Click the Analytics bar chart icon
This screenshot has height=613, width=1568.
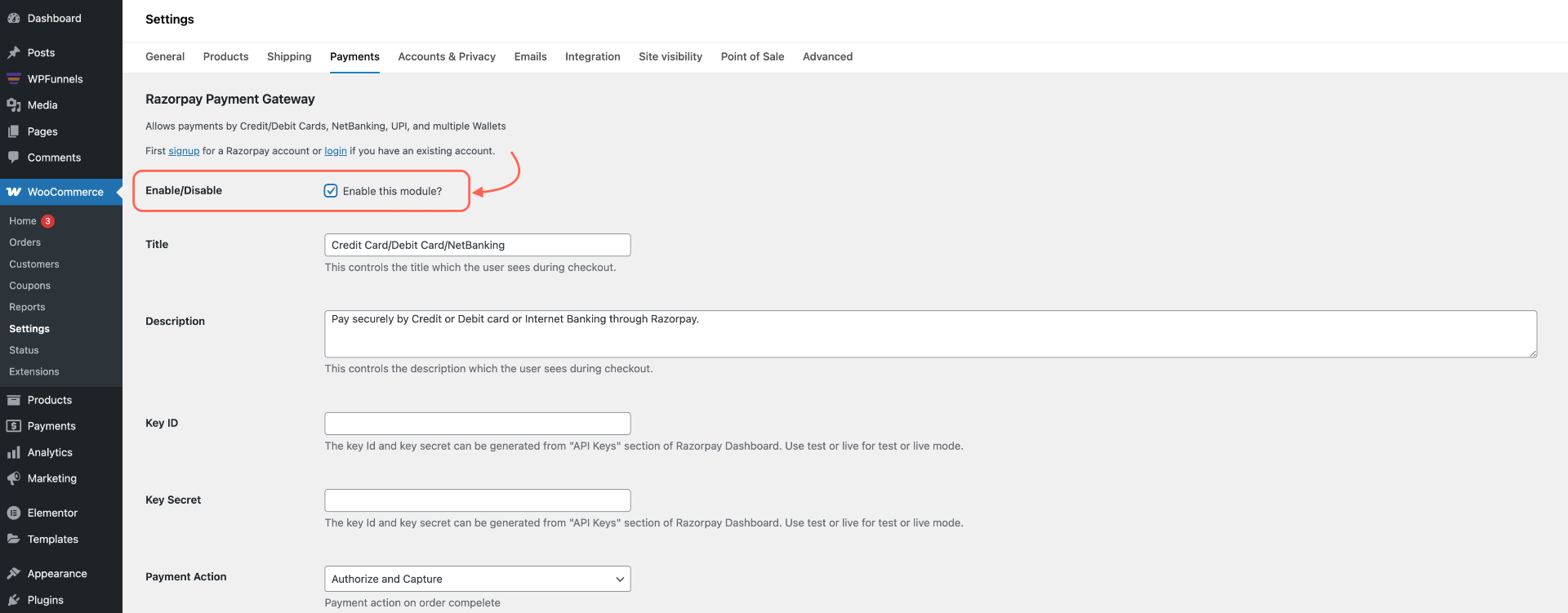click(14, 452)
